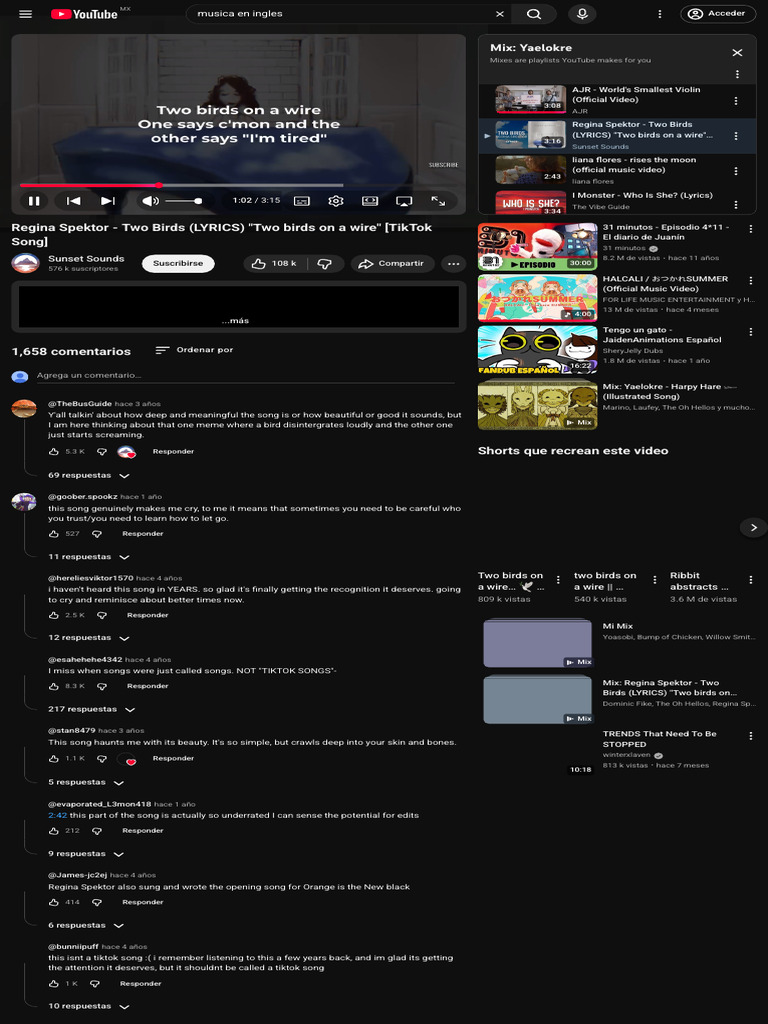Screen dimensions: 768x1024
Task: Like the video with 108 k
Action: 274,263
